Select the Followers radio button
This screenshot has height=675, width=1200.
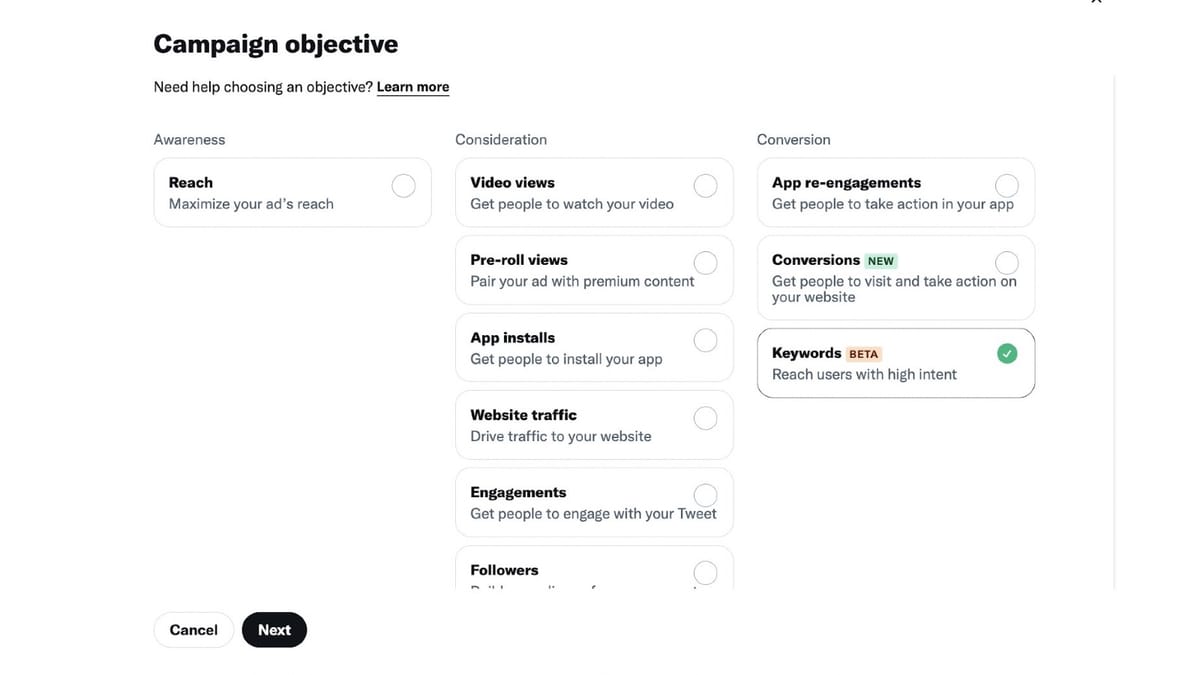tap(705, 573)
